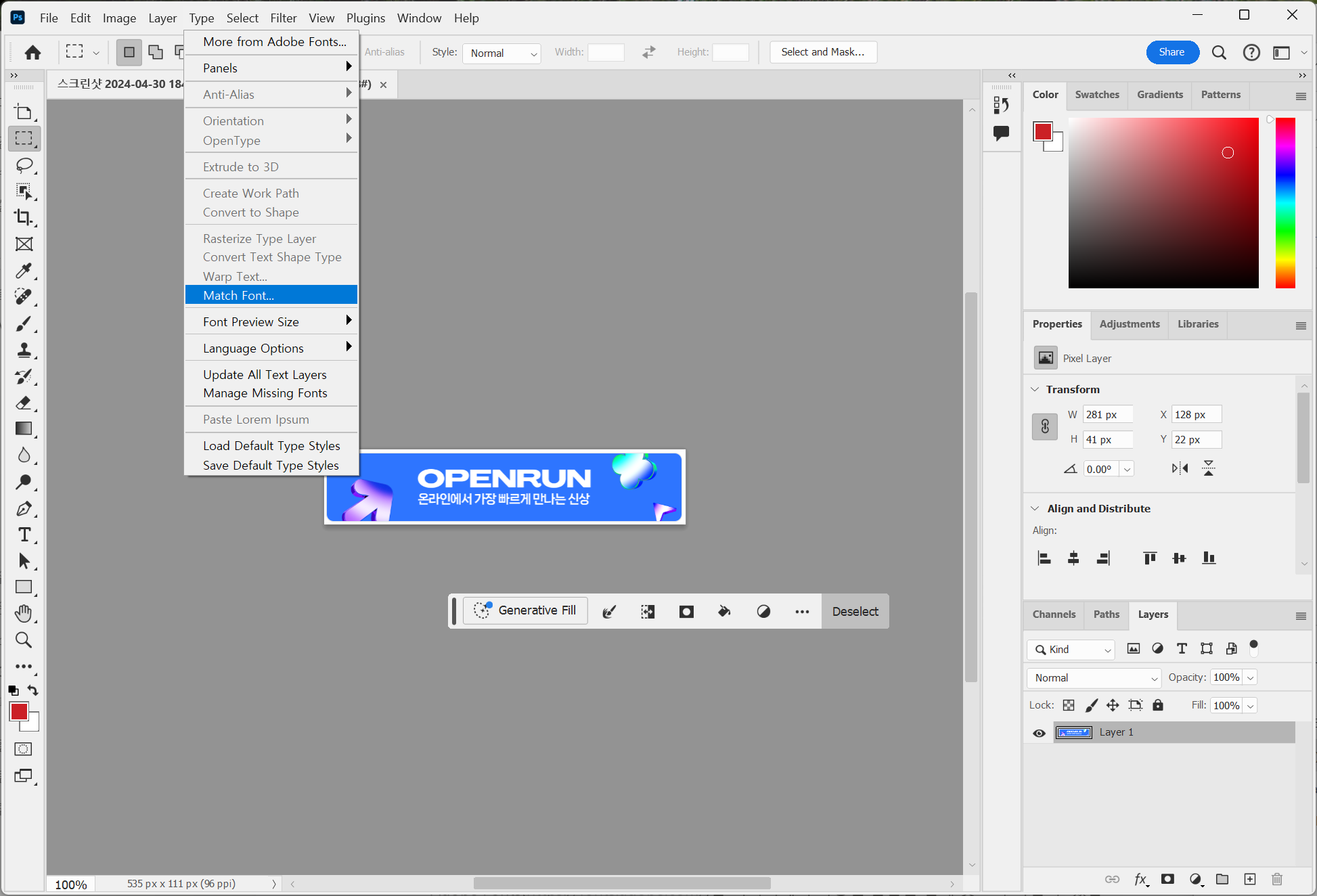
Task: Toggle link width and height constraint
Action: [x=1044, y=426]
